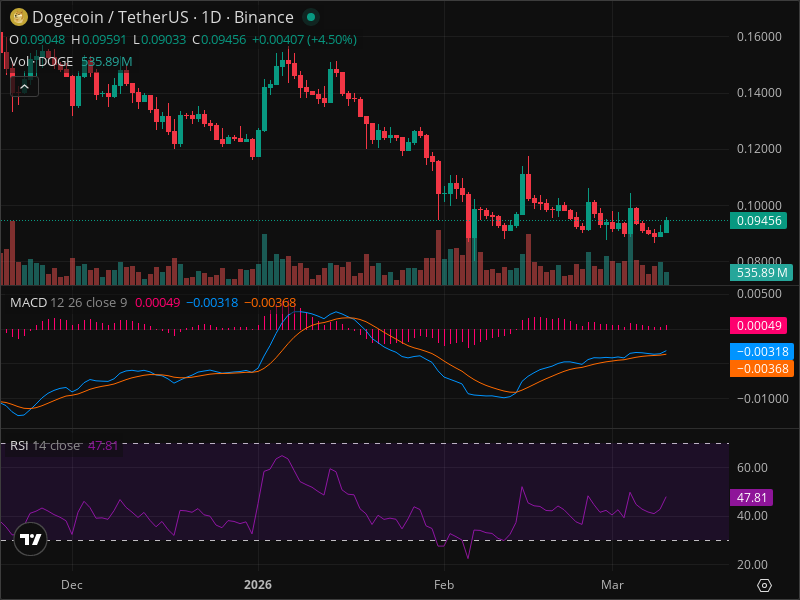Click the 0.00049 MACD histogram value label

pyautogui.click(x=758, y=326)
